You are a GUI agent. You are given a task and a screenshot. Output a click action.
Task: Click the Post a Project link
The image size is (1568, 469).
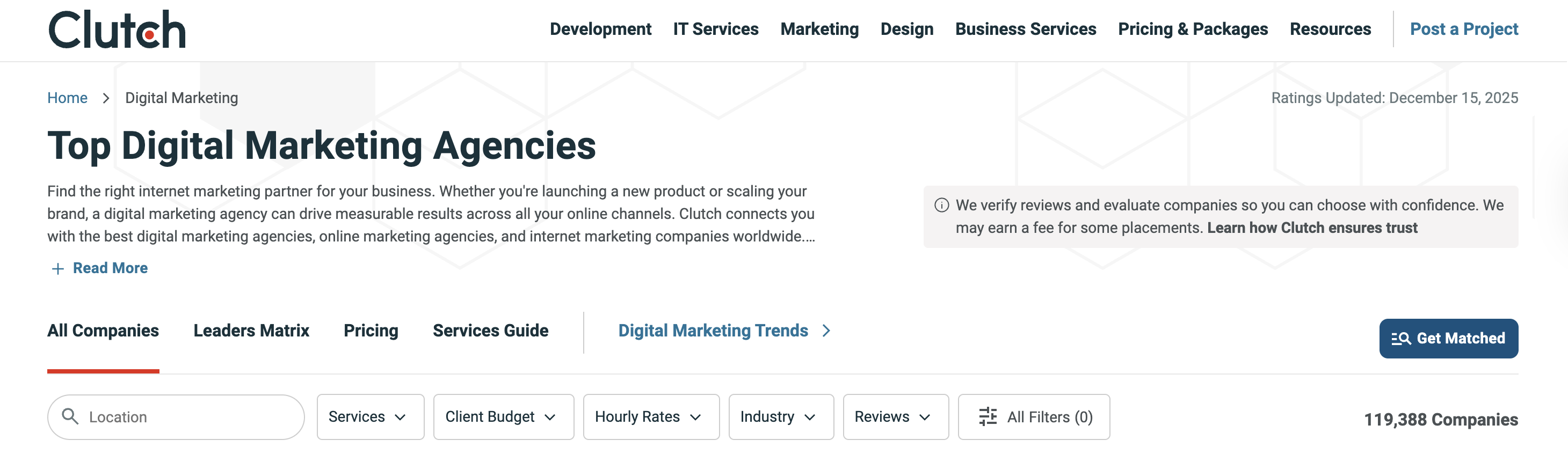1464,28
